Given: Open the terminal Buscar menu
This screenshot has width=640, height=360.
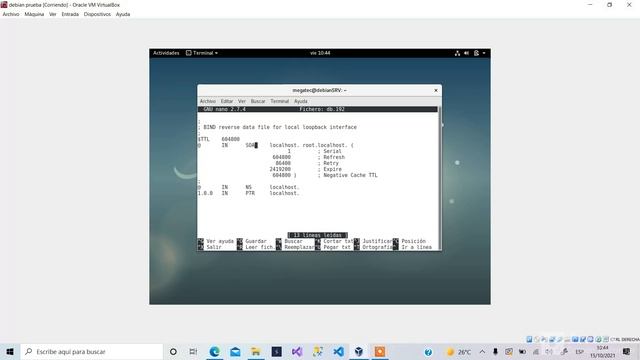Looking at the screenshot, I should 258,101.
